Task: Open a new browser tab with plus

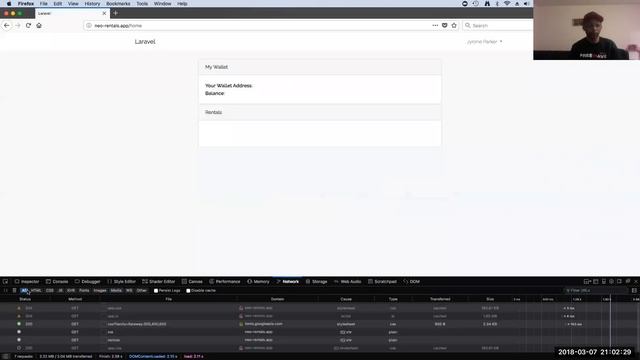Action: tap(116, 13)
